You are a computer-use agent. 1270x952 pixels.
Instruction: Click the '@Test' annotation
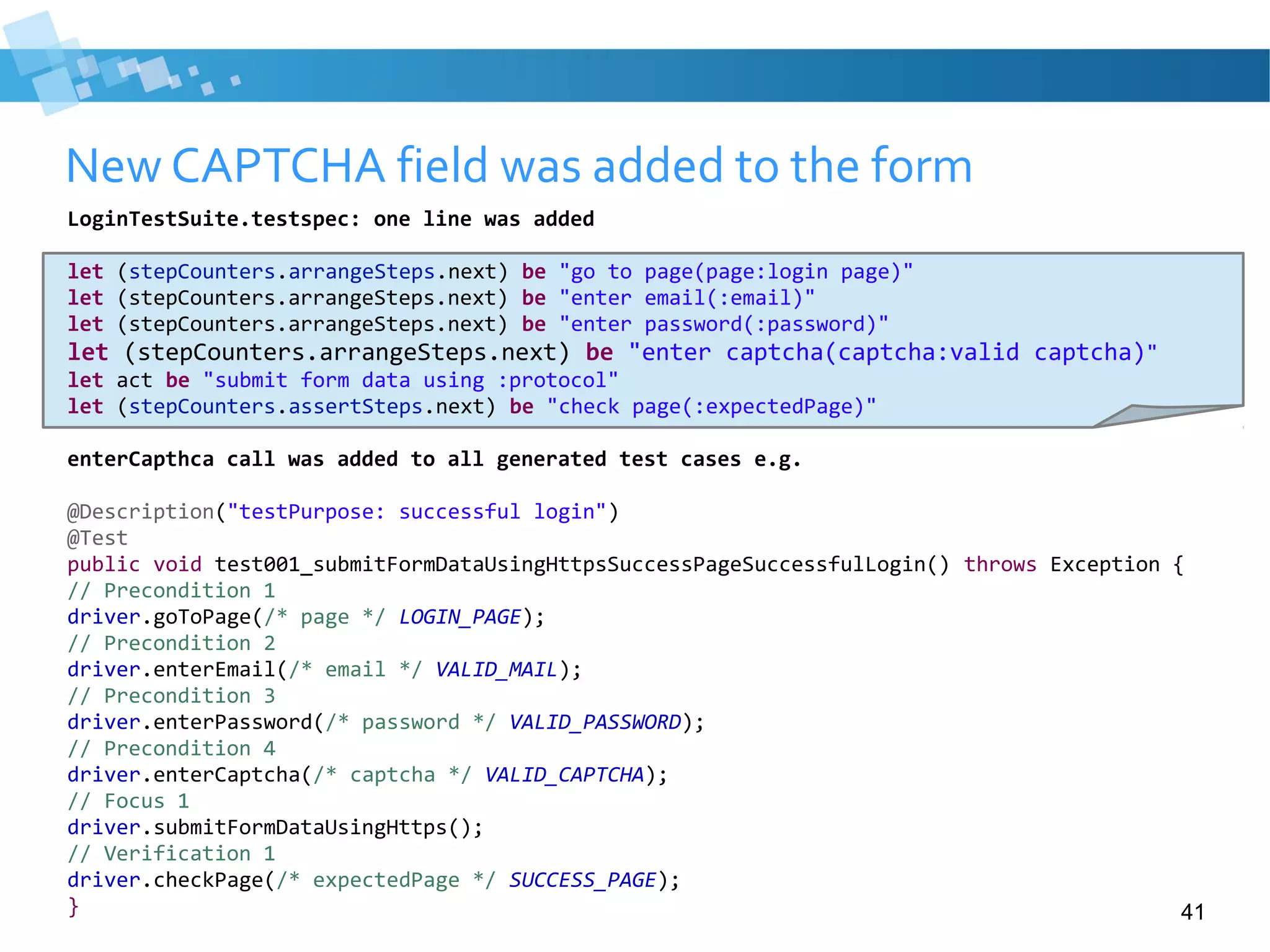[97, 538]
